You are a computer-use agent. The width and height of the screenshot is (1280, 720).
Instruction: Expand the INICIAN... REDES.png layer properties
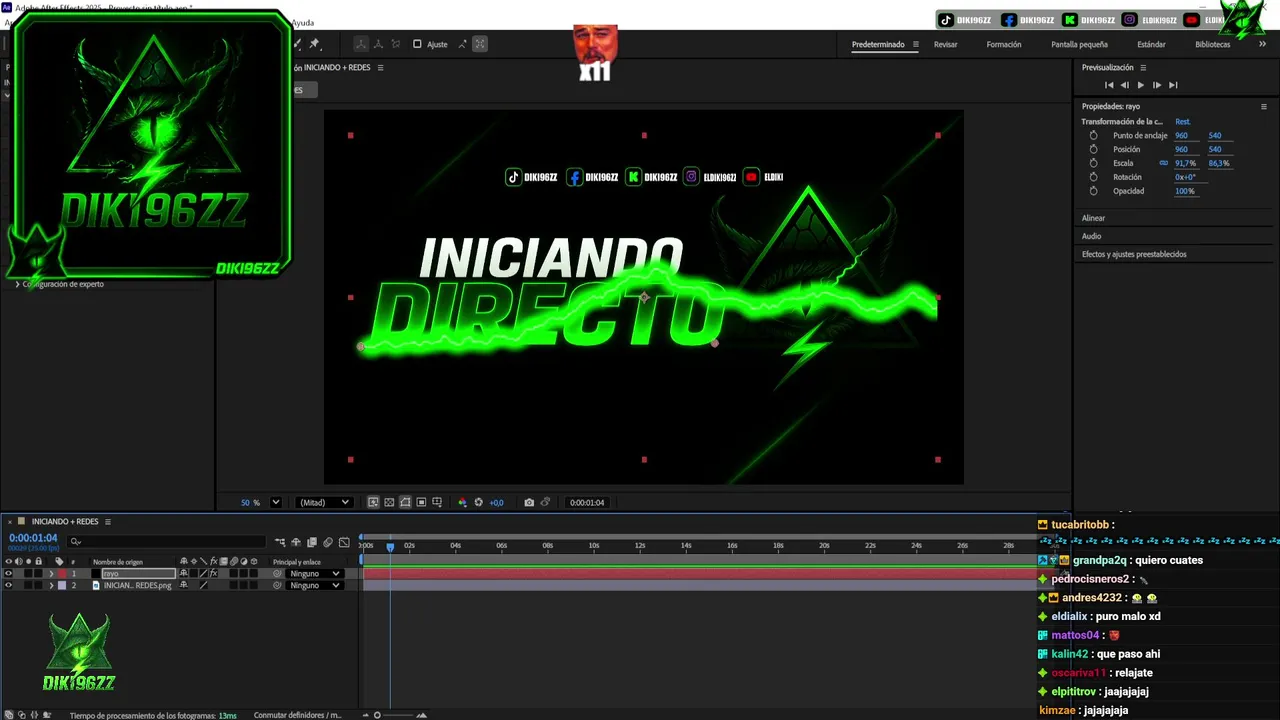[51, 585]
